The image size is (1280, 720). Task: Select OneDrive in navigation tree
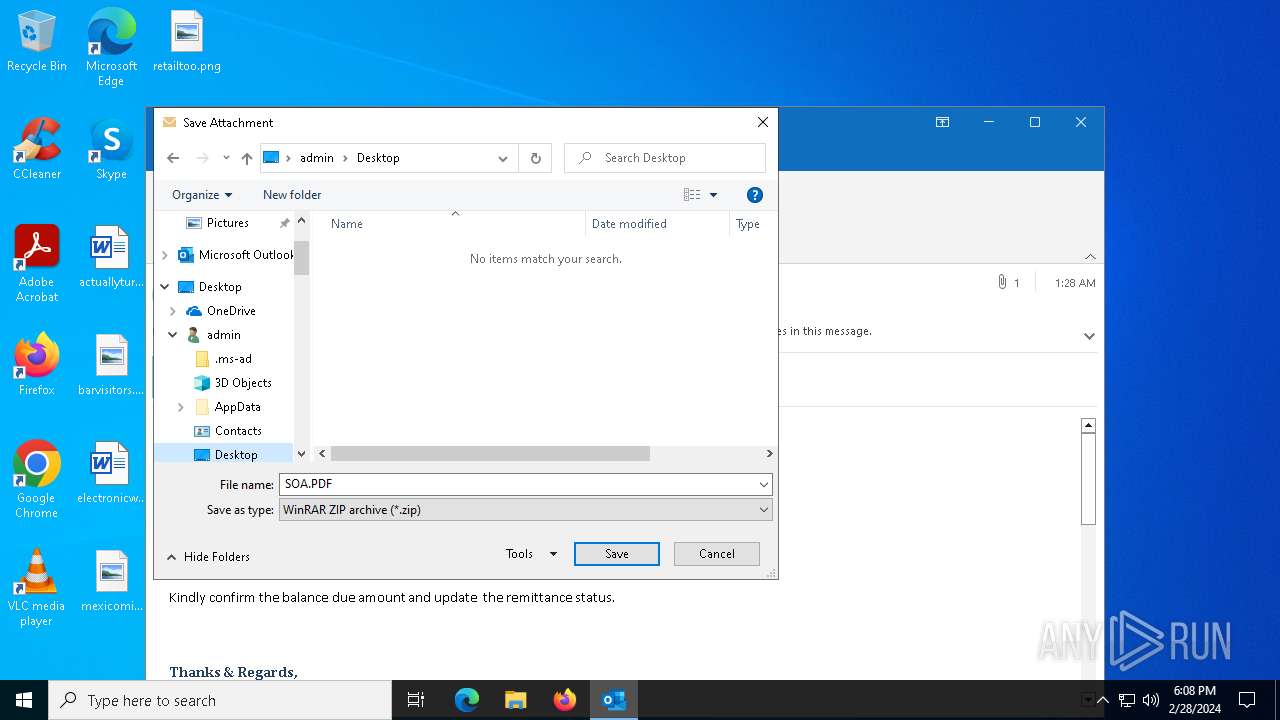(231, 311)
